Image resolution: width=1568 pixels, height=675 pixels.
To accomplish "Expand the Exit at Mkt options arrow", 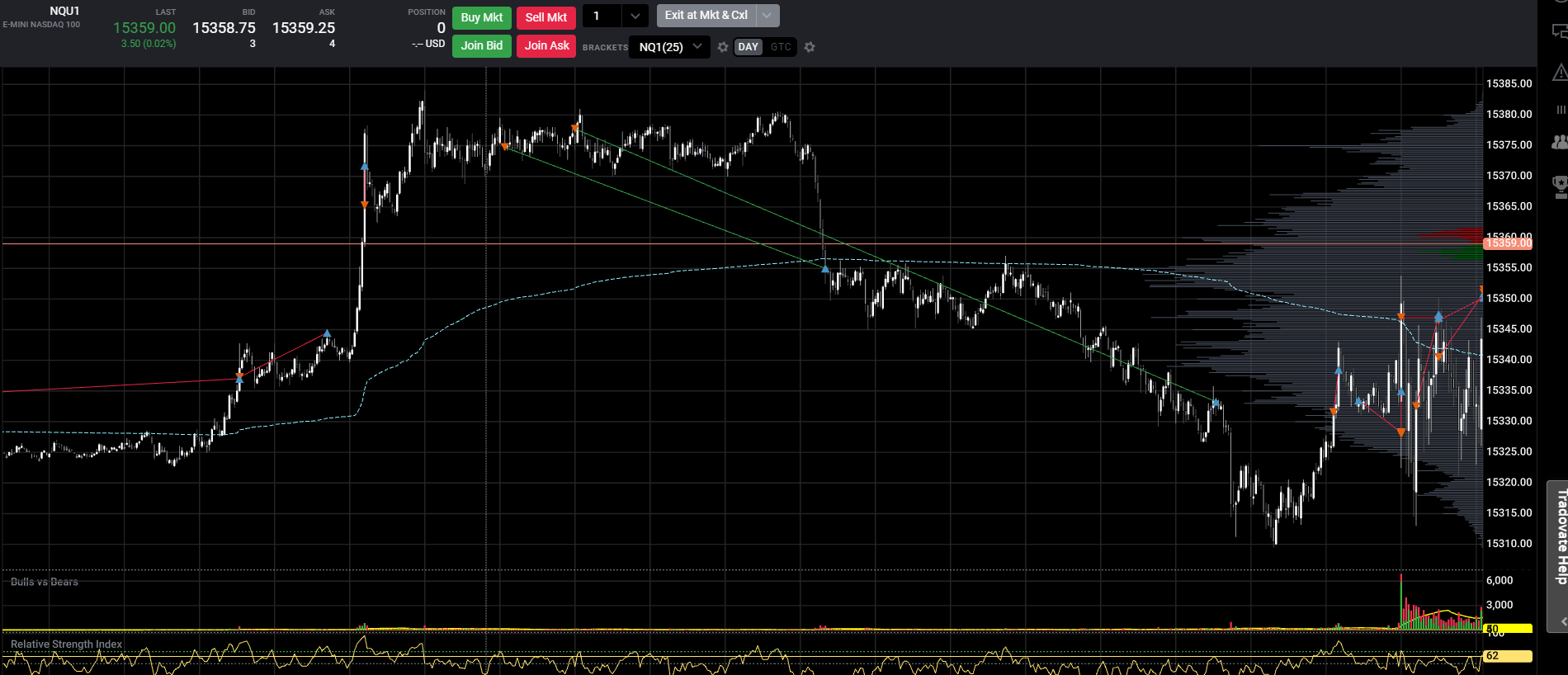I will pyautogui.click(x=767, y=16).
